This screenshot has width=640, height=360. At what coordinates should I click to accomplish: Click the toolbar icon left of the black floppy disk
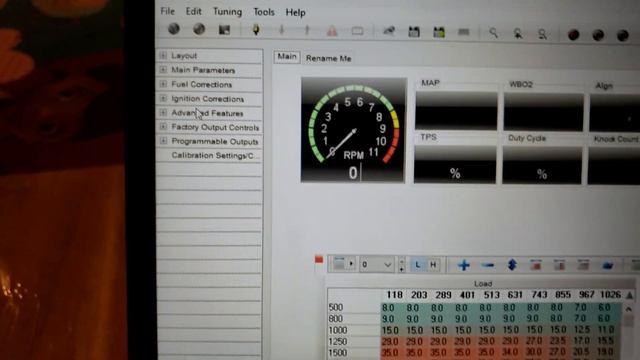(389, 31)
